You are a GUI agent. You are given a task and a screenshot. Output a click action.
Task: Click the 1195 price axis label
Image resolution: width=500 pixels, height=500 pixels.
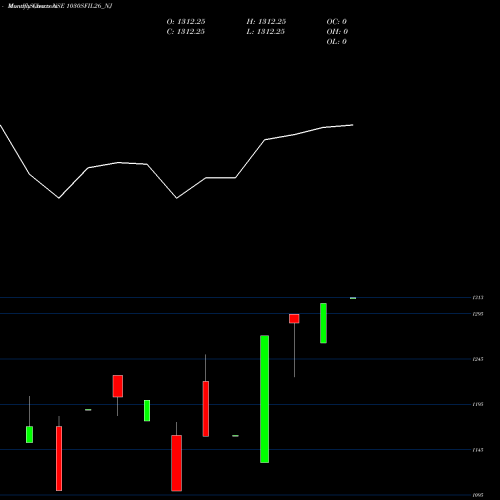pos(478,404)
